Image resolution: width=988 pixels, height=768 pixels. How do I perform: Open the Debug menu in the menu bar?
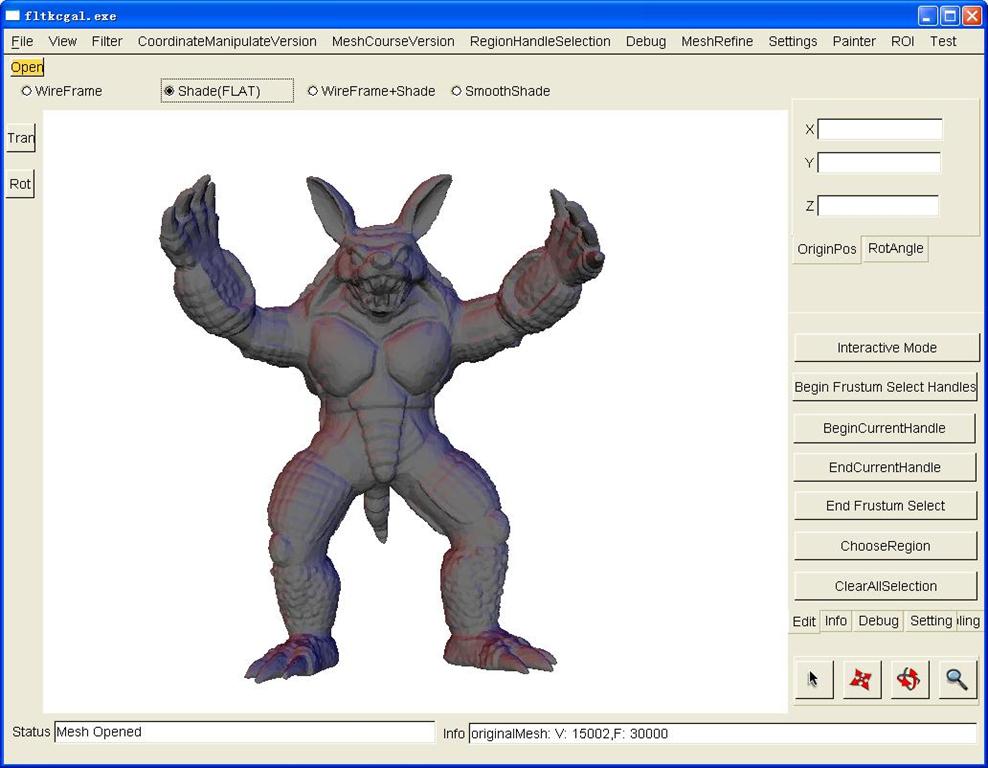point(646,42)
